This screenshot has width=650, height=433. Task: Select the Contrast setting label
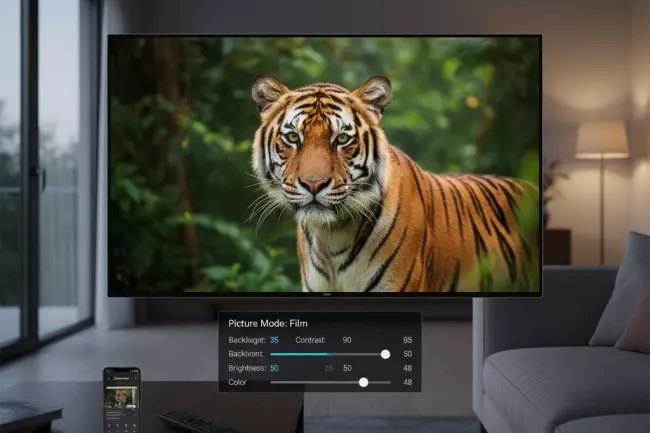310,340
